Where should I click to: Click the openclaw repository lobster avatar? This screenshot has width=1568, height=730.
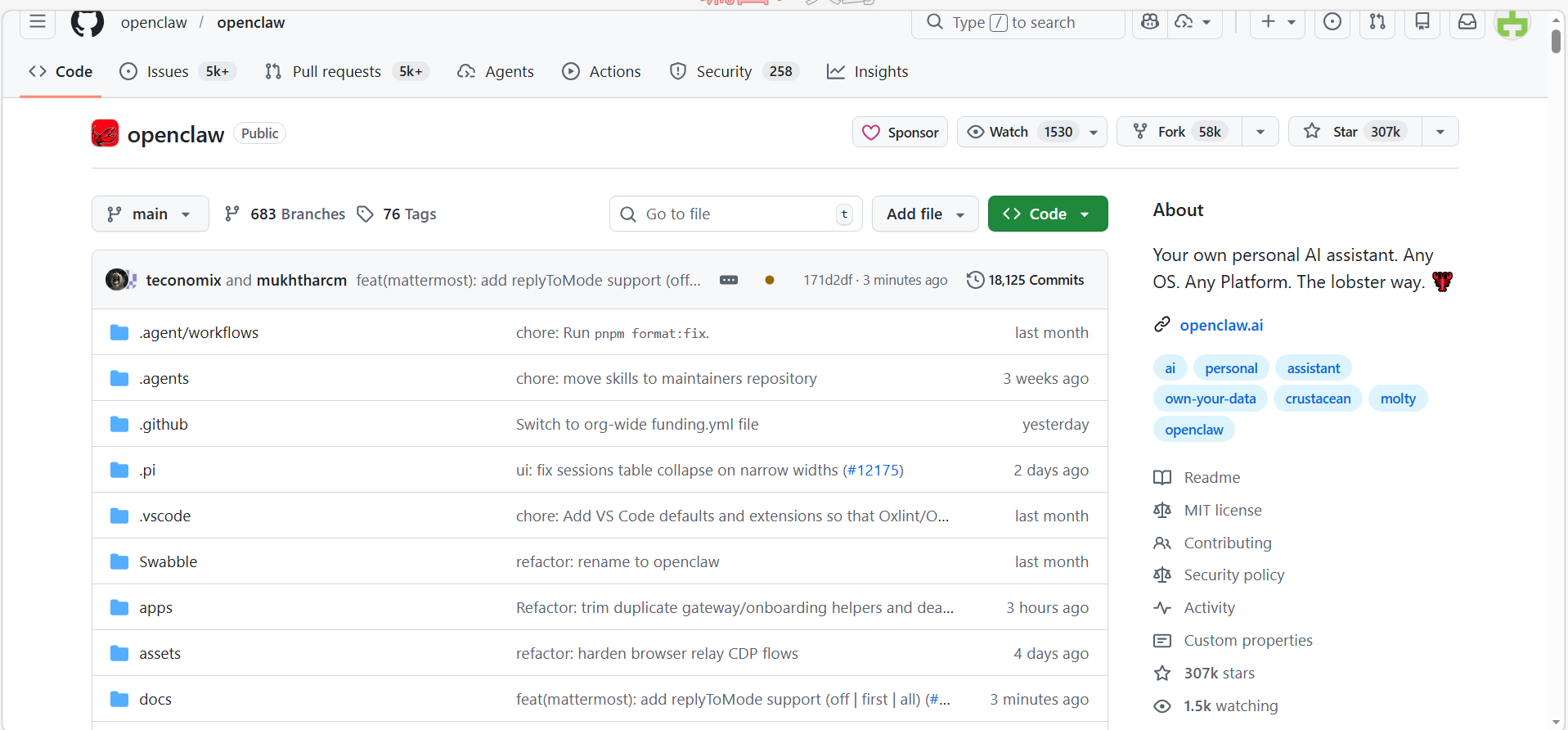pos(105,133)
